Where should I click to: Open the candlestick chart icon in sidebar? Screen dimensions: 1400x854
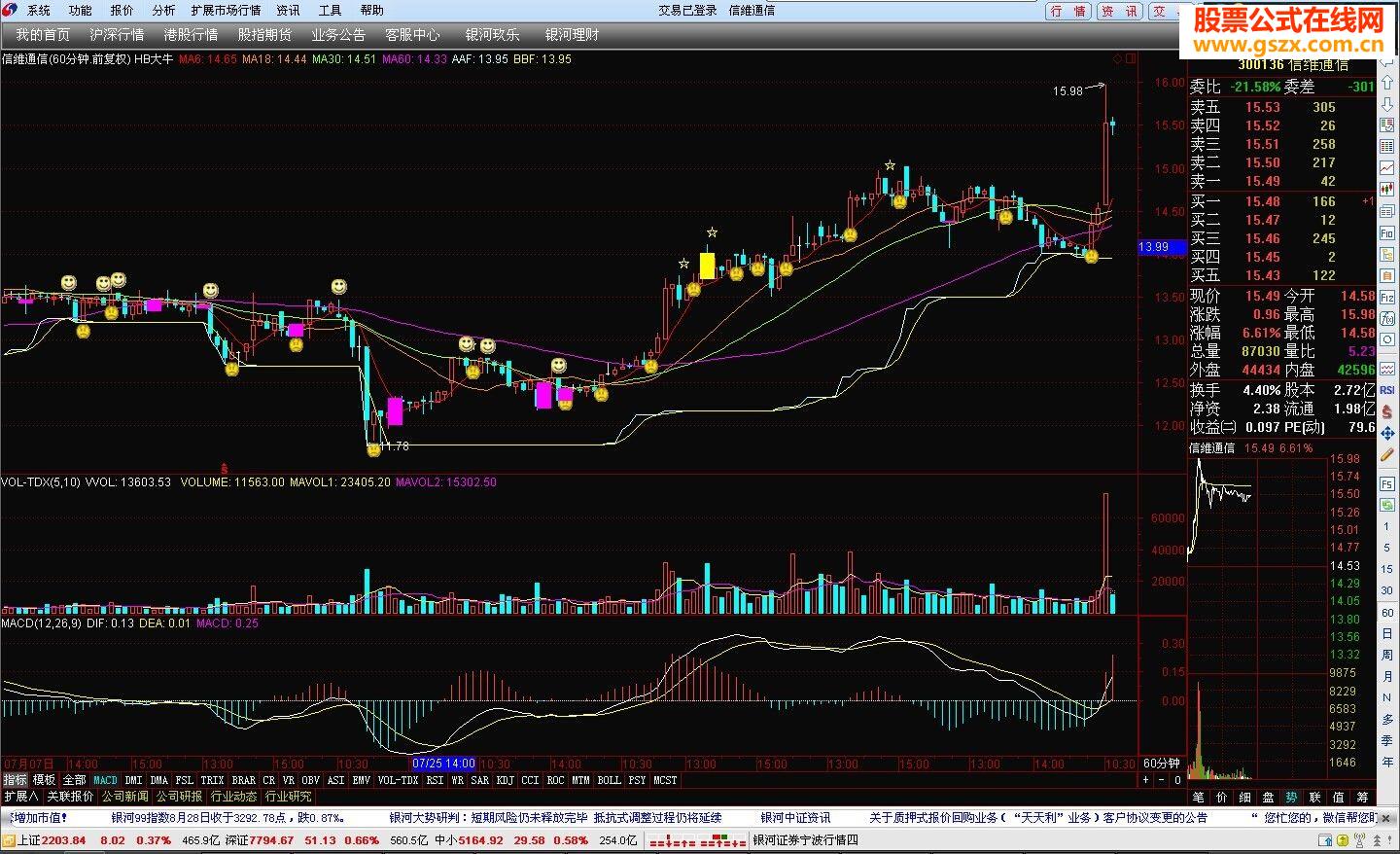pos(1387,191)
